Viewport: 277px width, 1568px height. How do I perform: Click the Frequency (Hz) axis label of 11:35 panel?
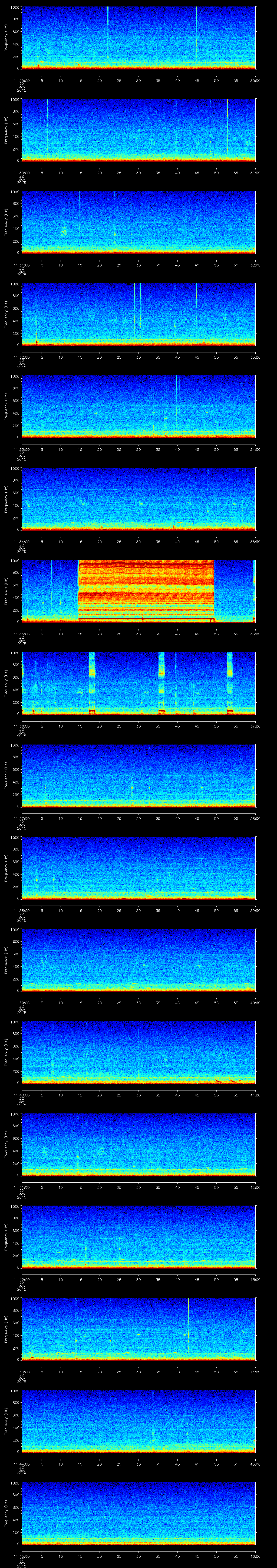[x=6, y=591]
